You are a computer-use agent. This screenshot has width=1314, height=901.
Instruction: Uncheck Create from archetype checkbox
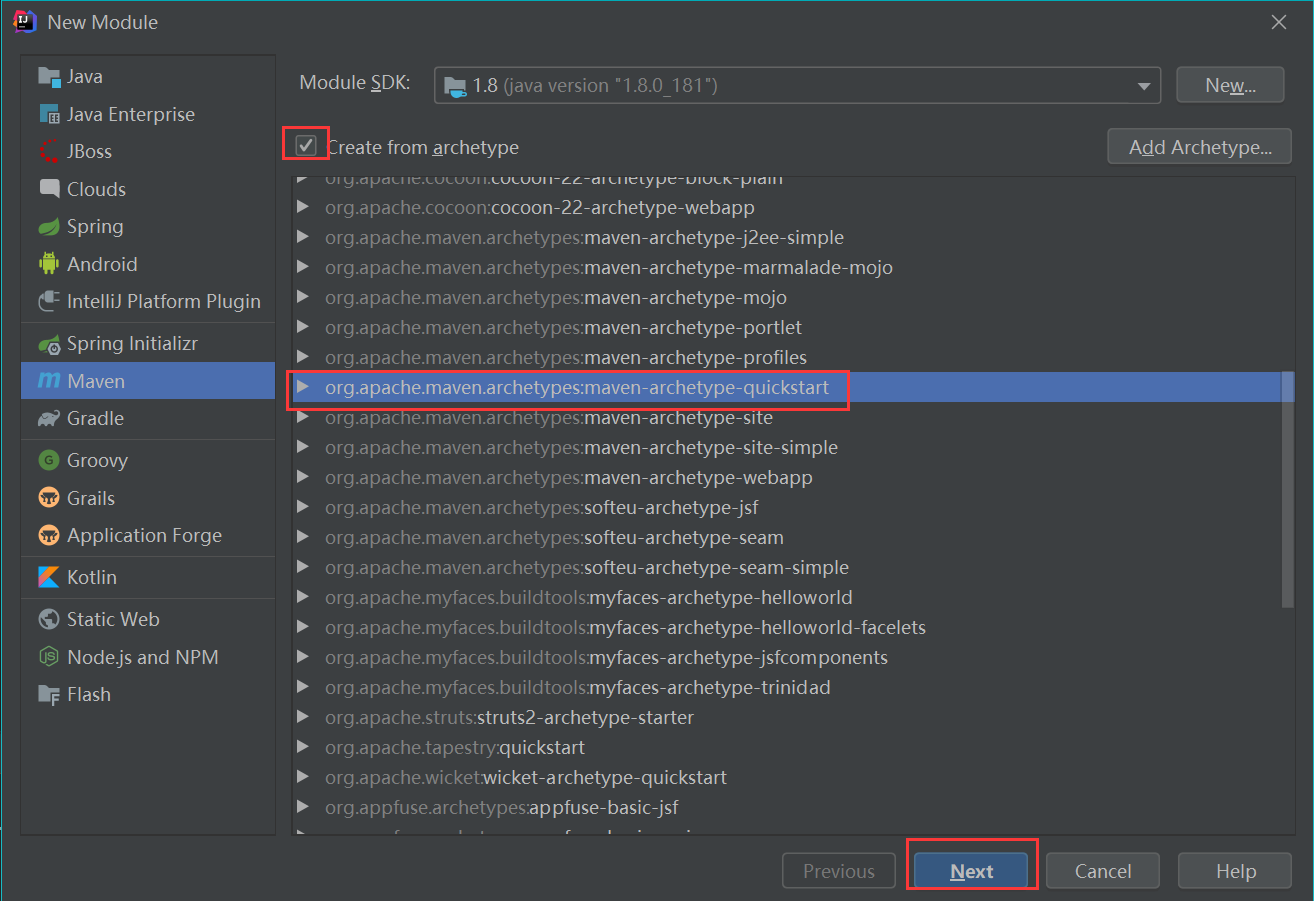click(306, 146)
